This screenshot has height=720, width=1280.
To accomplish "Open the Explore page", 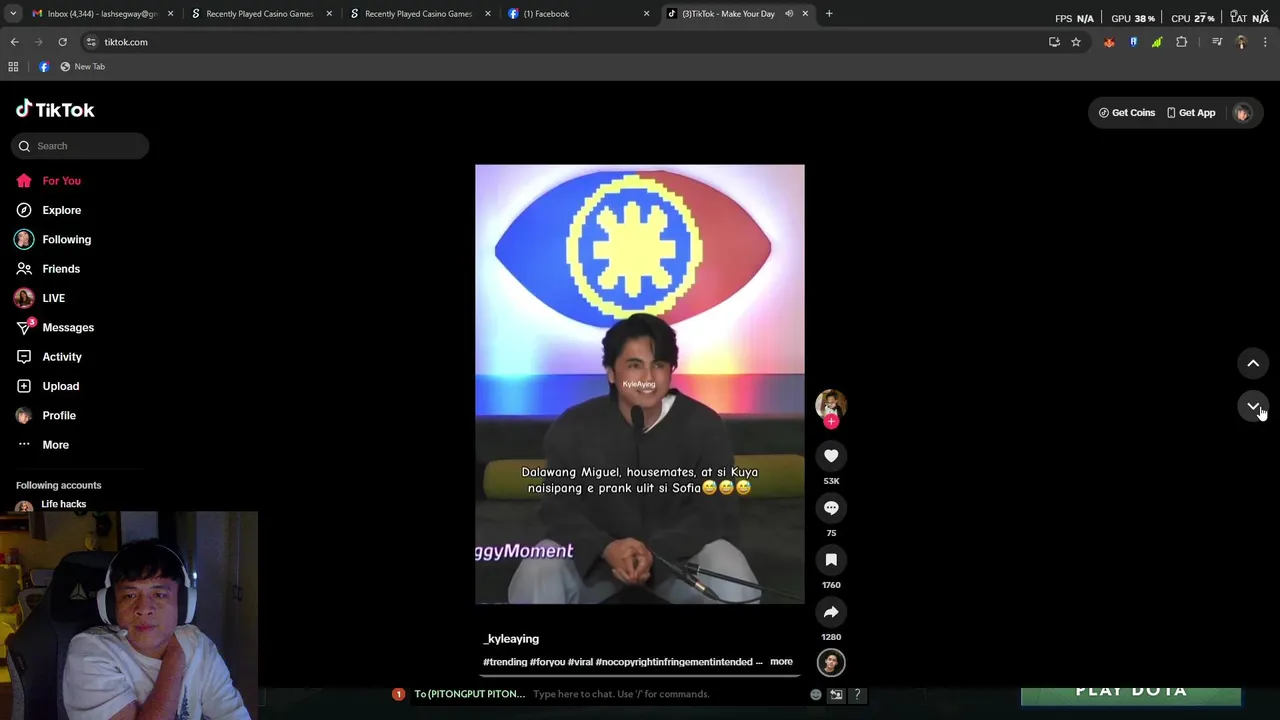I will point(48,210).
